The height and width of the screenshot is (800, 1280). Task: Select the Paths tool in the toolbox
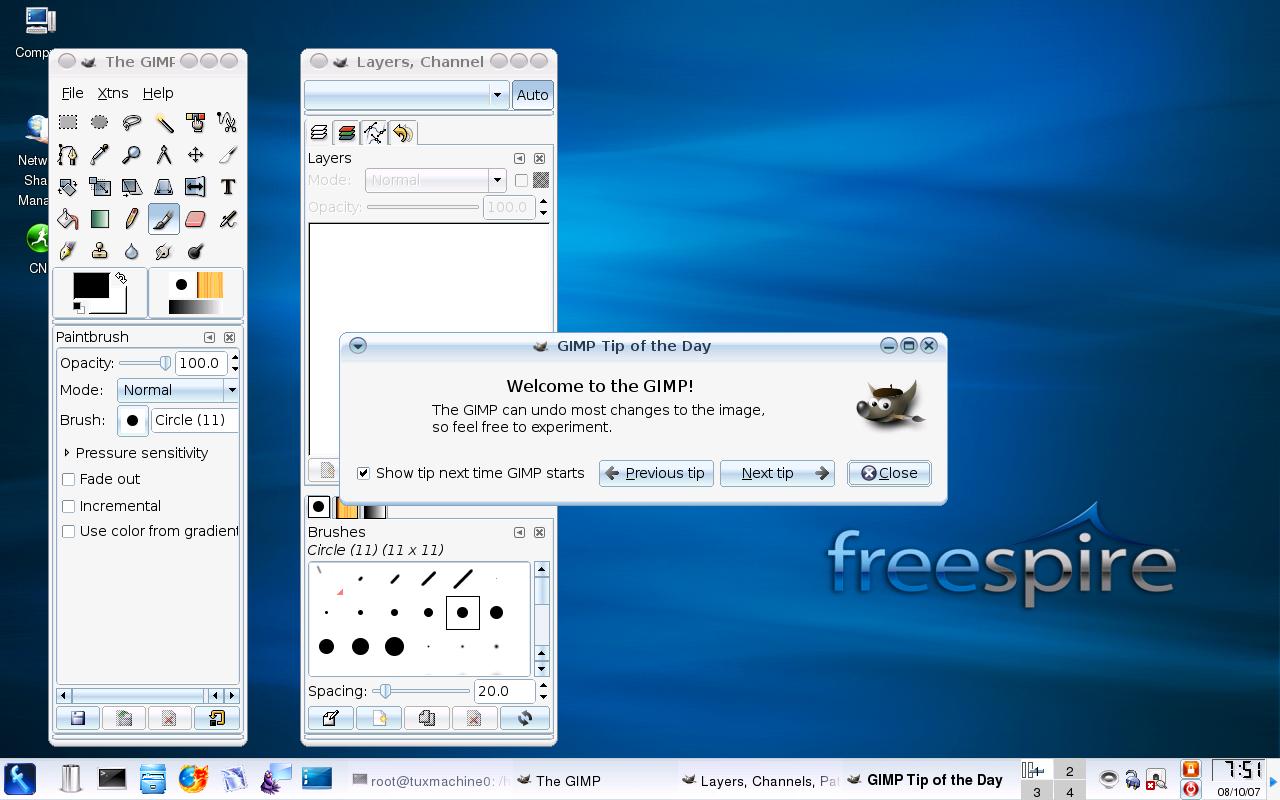[x=68, y=155]
